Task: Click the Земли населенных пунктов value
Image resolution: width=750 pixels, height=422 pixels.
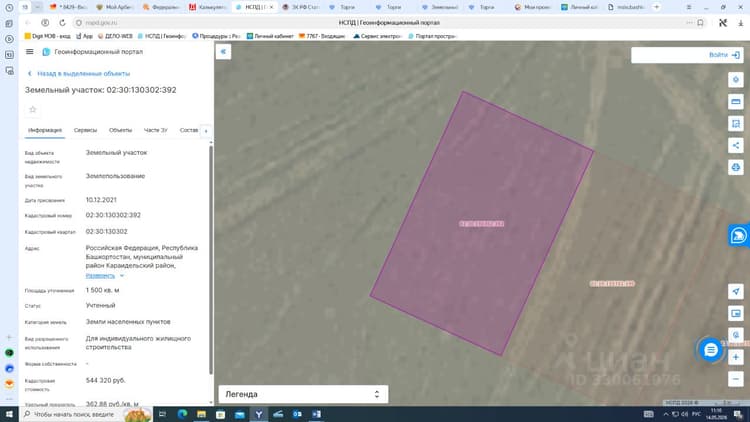Action: 128,322
